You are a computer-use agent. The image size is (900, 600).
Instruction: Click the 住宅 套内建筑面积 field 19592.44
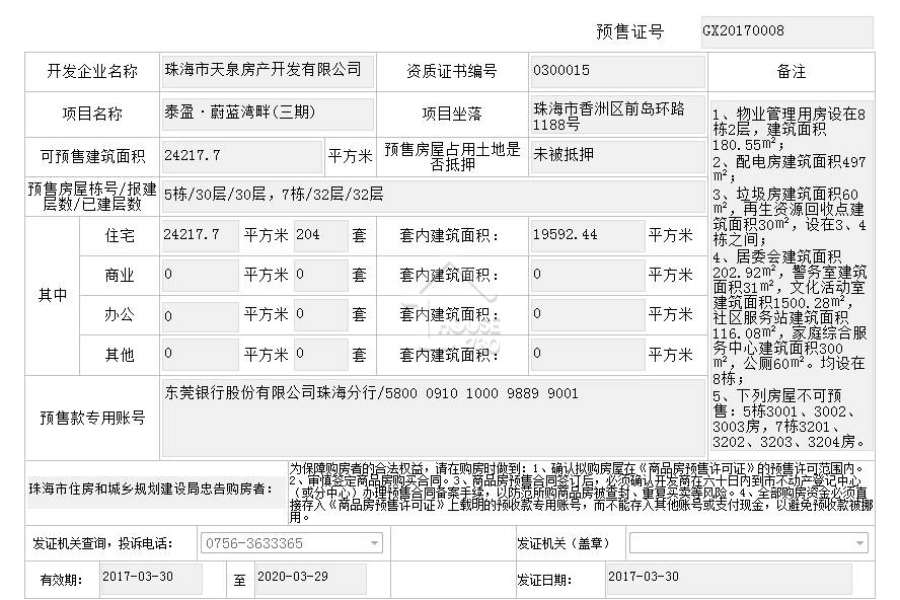[588, 235]
